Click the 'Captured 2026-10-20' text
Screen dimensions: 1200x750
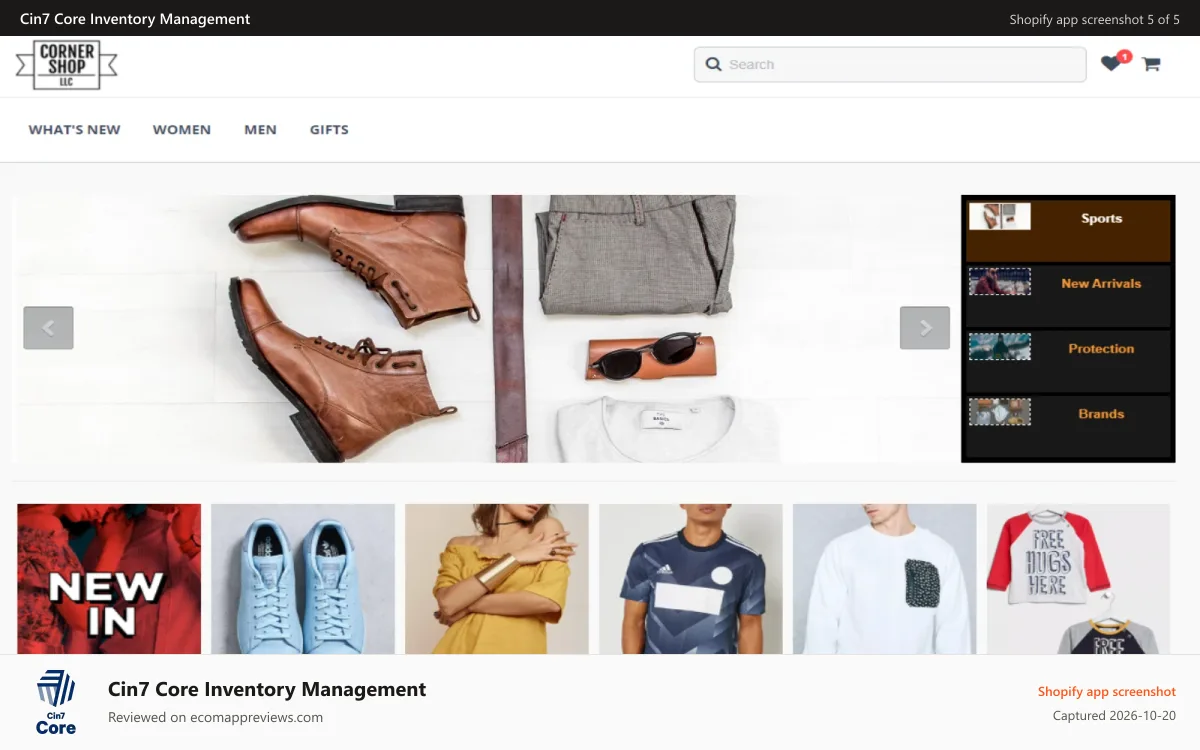(1114, 716)
